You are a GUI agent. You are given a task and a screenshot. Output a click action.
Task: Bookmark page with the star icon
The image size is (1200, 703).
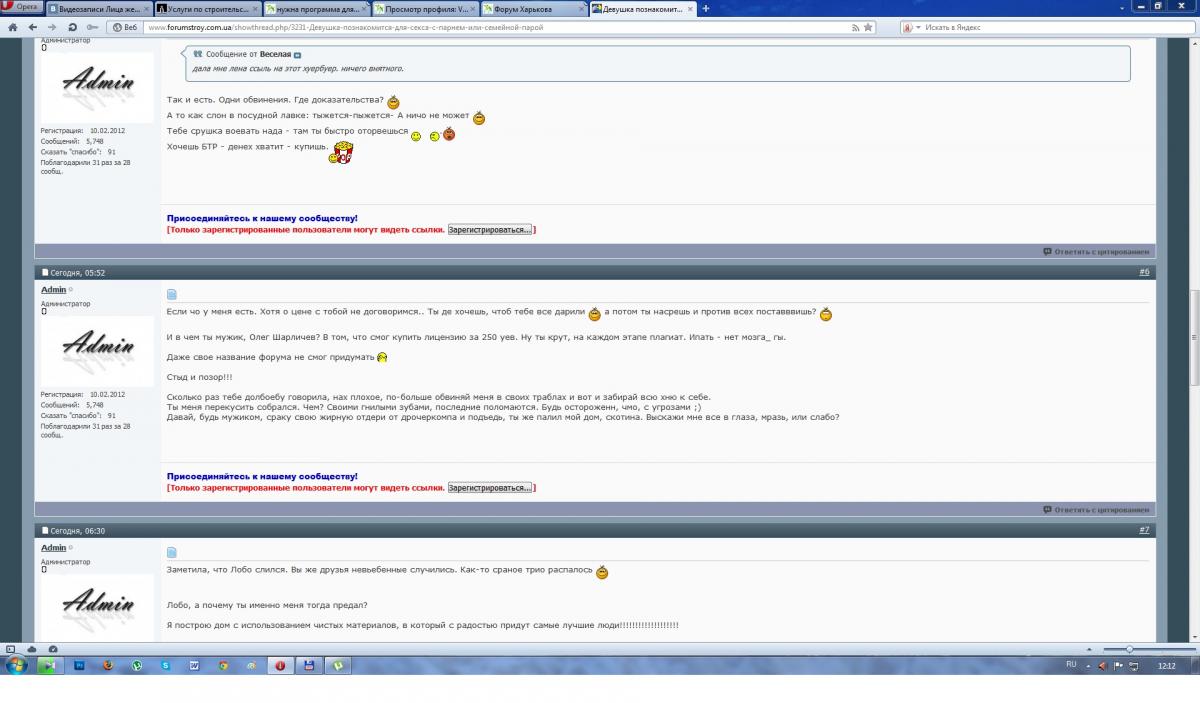(x=867, y=27)
